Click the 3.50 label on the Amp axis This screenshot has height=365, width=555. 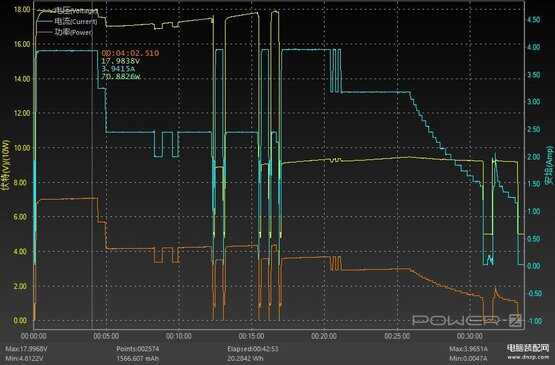(x=534, y=75)
